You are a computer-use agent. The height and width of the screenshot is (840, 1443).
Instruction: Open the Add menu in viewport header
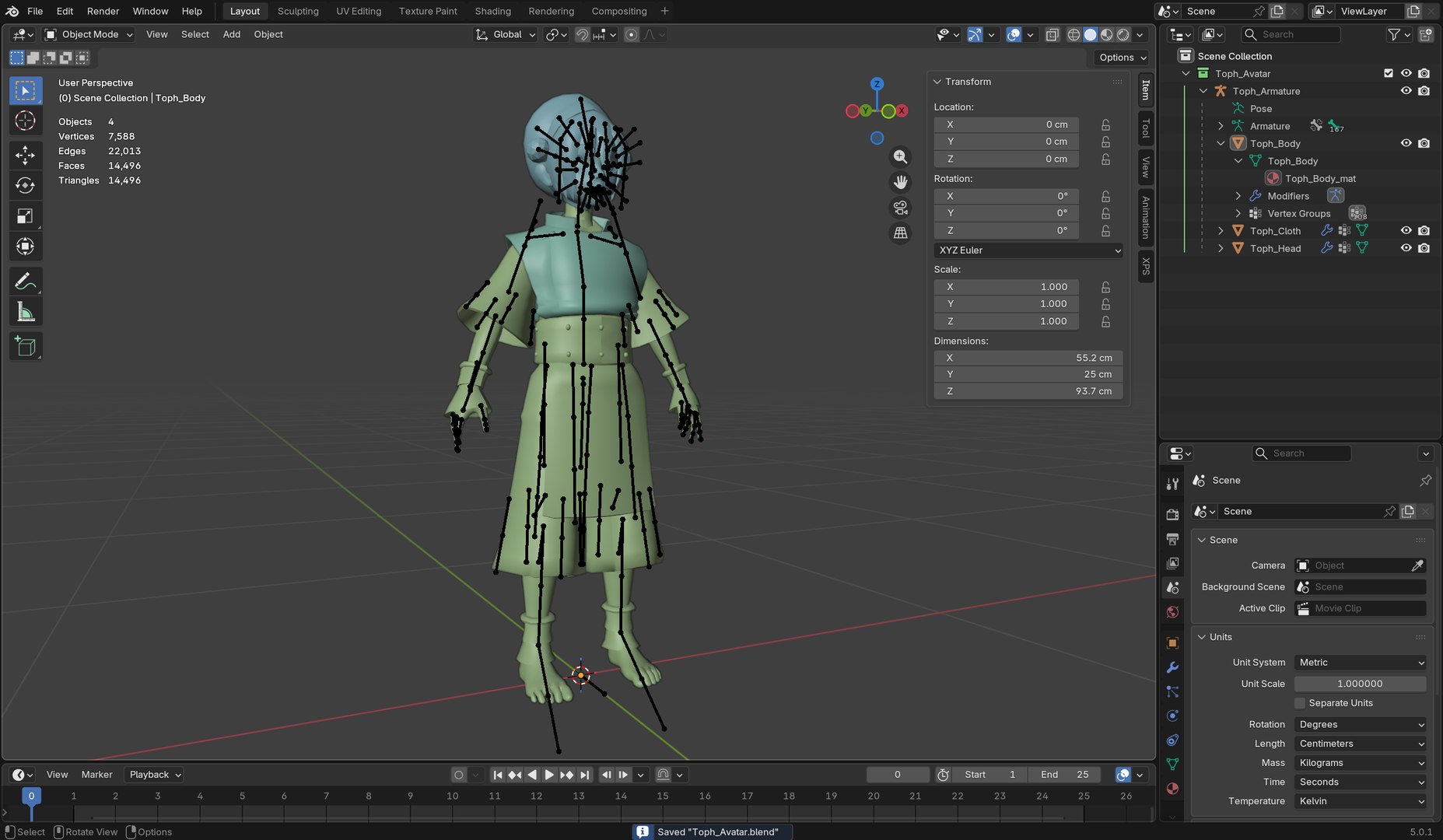coord(231,34)
